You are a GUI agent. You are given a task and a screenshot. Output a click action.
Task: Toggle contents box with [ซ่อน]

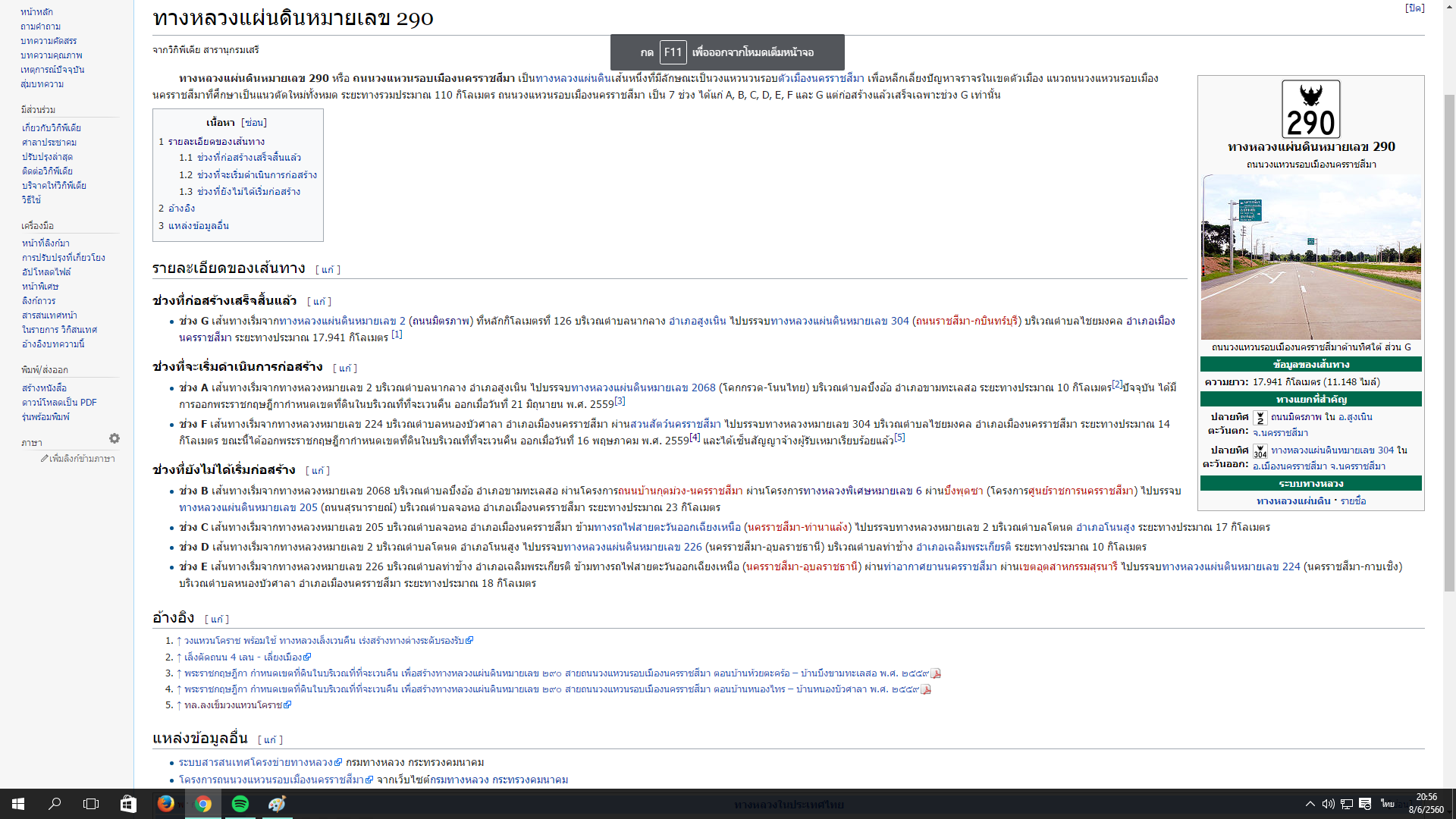click(254, 122)
